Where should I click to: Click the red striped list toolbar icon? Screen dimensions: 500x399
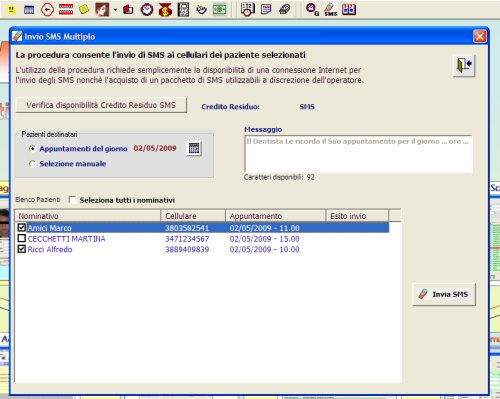tap(66, 9)
